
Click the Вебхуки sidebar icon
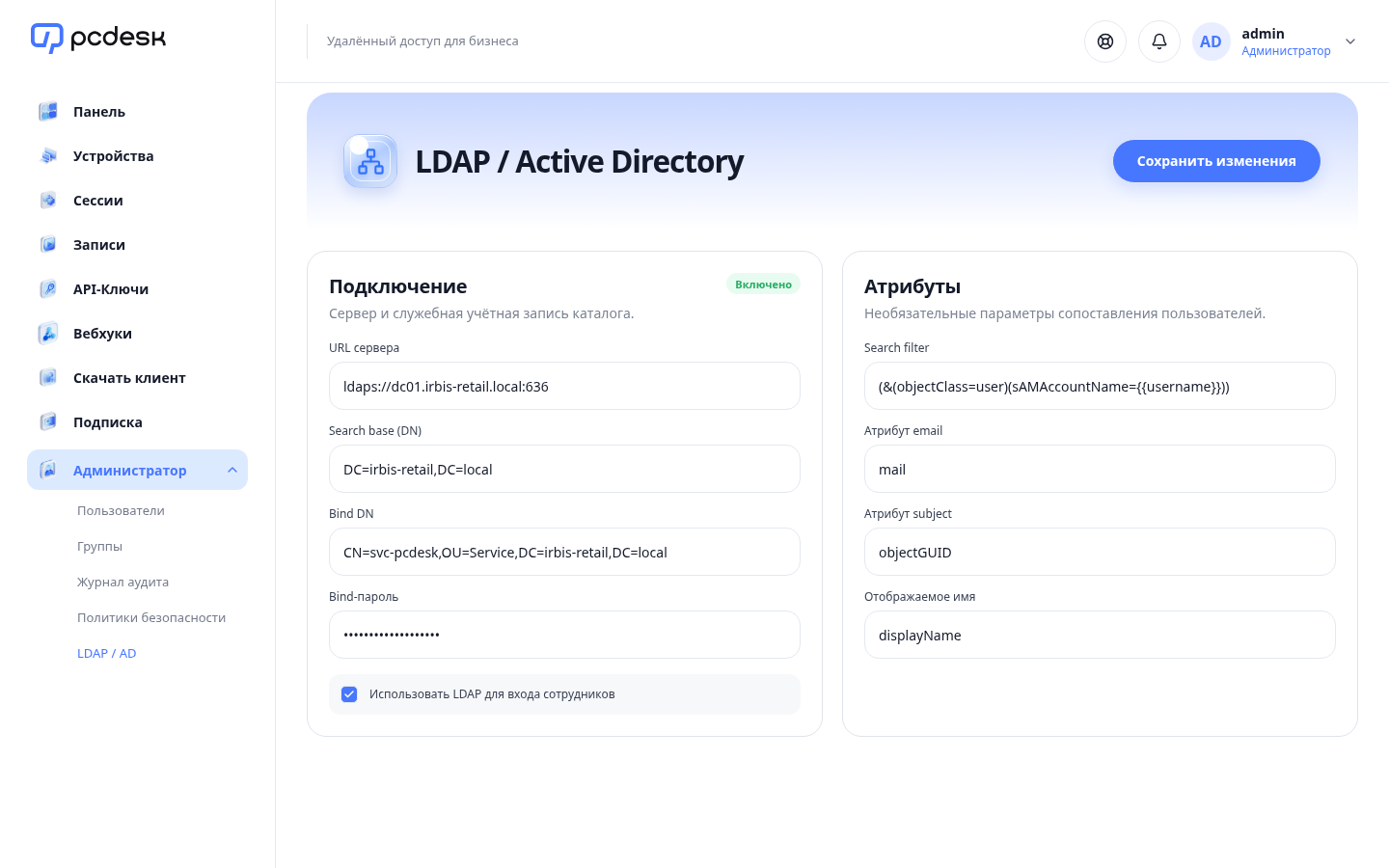[48, 334]
